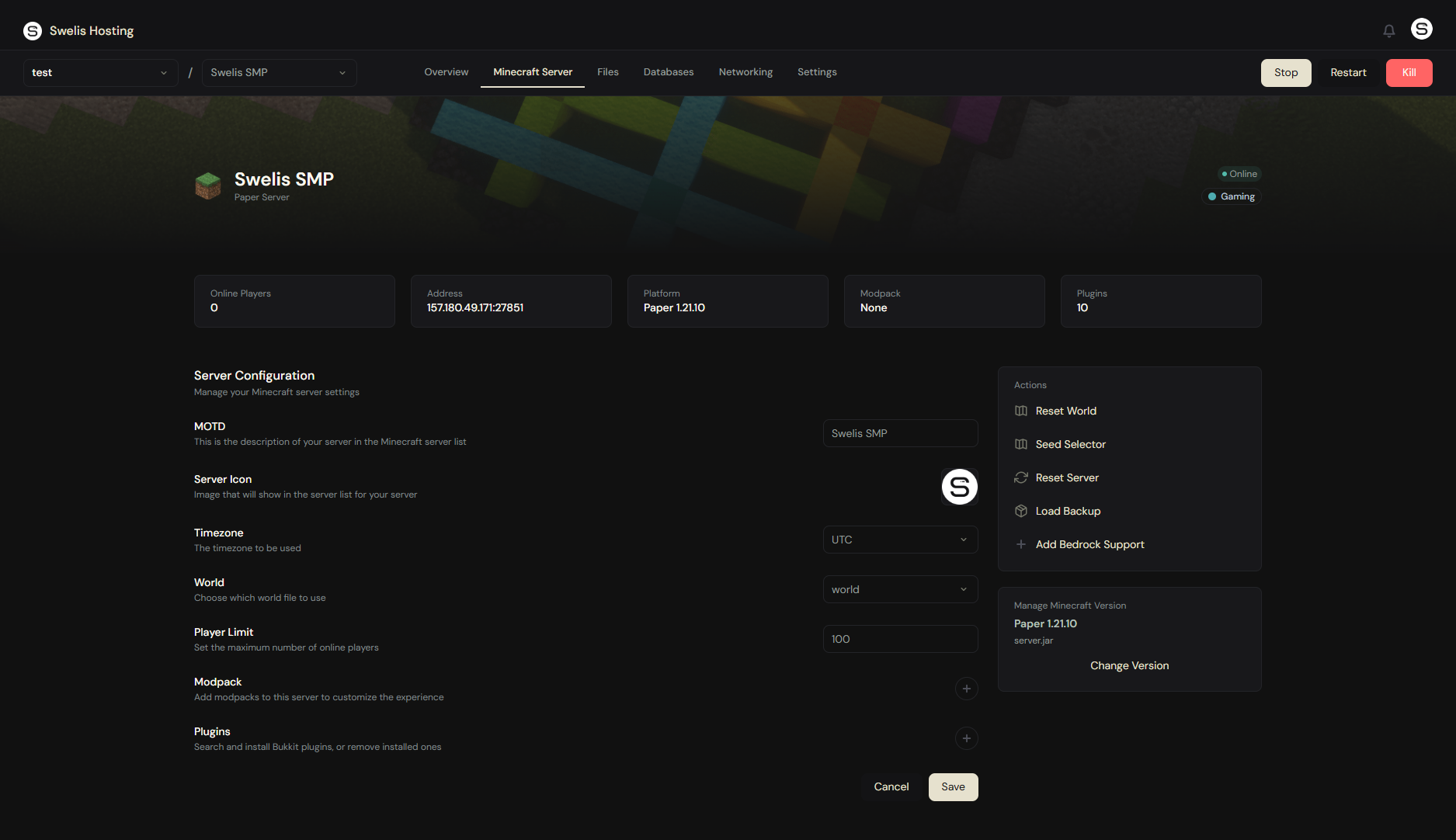Viewport: 1456px width, 840px height.
Task: Click the Reset World map icon
Action: 1021,411
